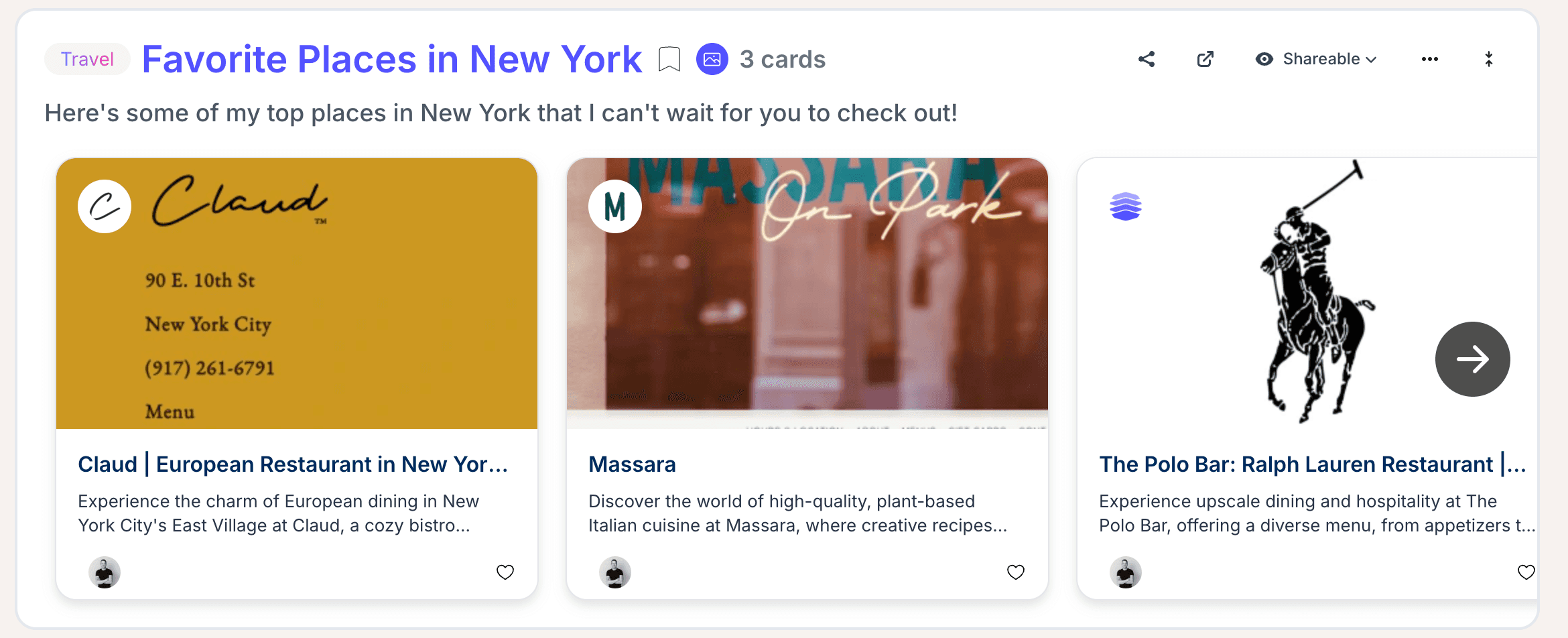The height and width of the screenshot is (638, 1568).
Task: Open the Claud European Restaurant title link
Action: (293, 464)
